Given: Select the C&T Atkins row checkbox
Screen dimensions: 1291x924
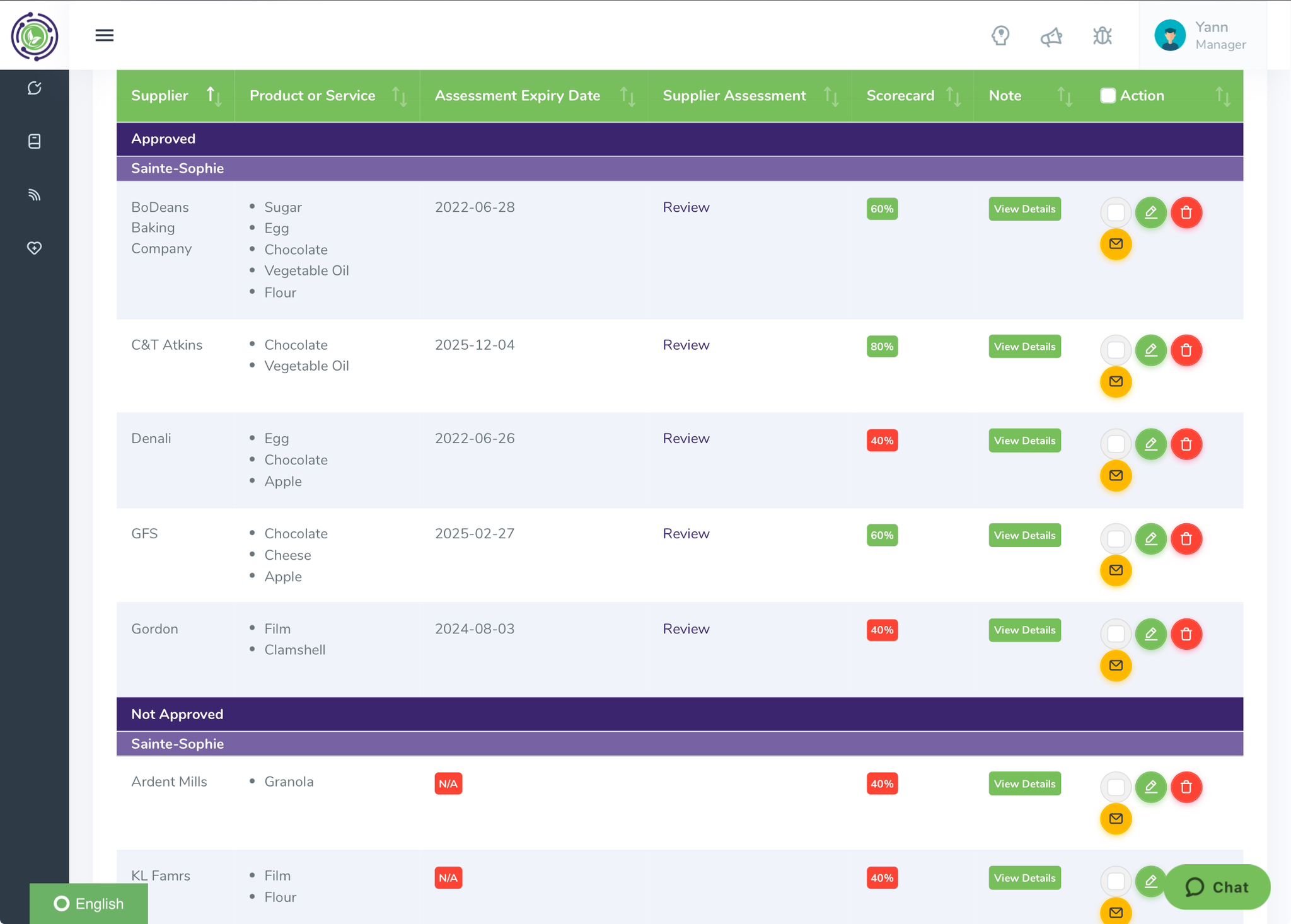Looking at the screenshot, I should pos(1115,350).
